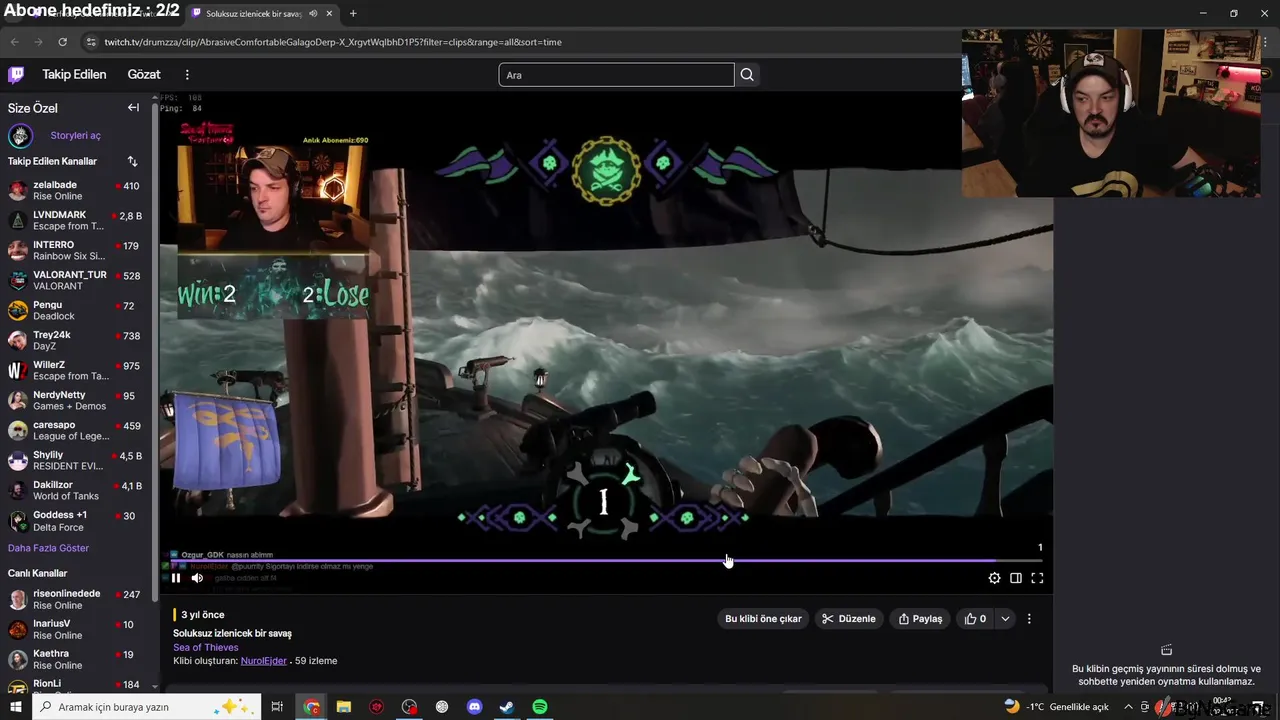Click the Paylaş share button

(920, 619)
